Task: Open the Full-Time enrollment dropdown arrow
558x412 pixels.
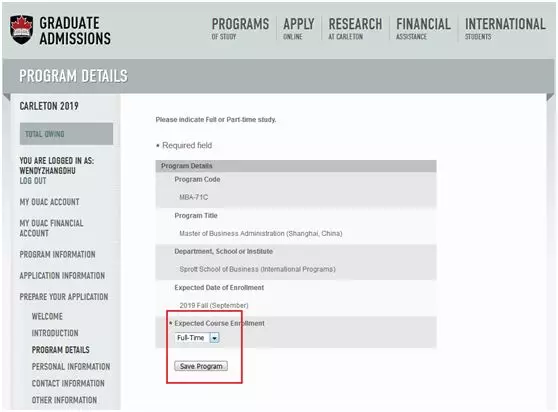Action: [214, 338]
